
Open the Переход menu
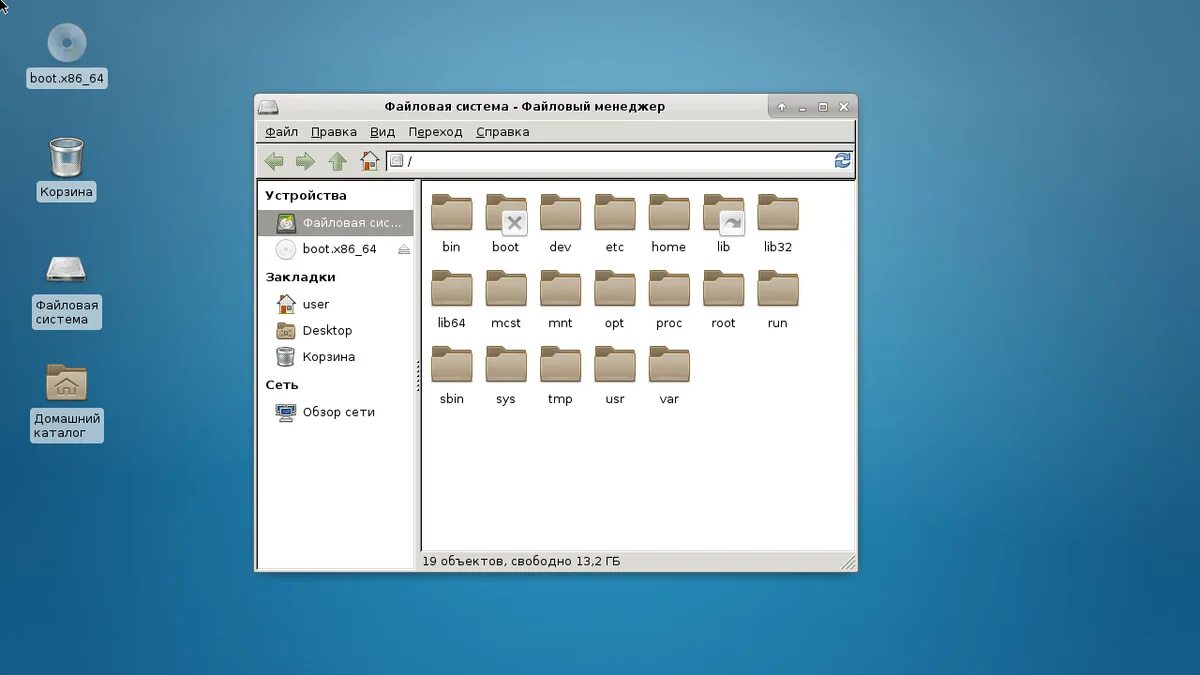(435, 132)
